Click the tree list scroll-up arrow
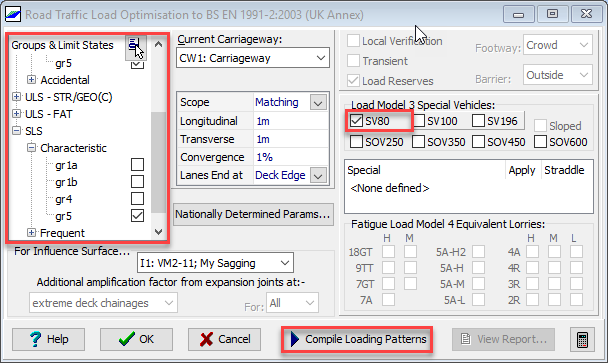Viewport: 608px width, 363px height. coord(158,44)
